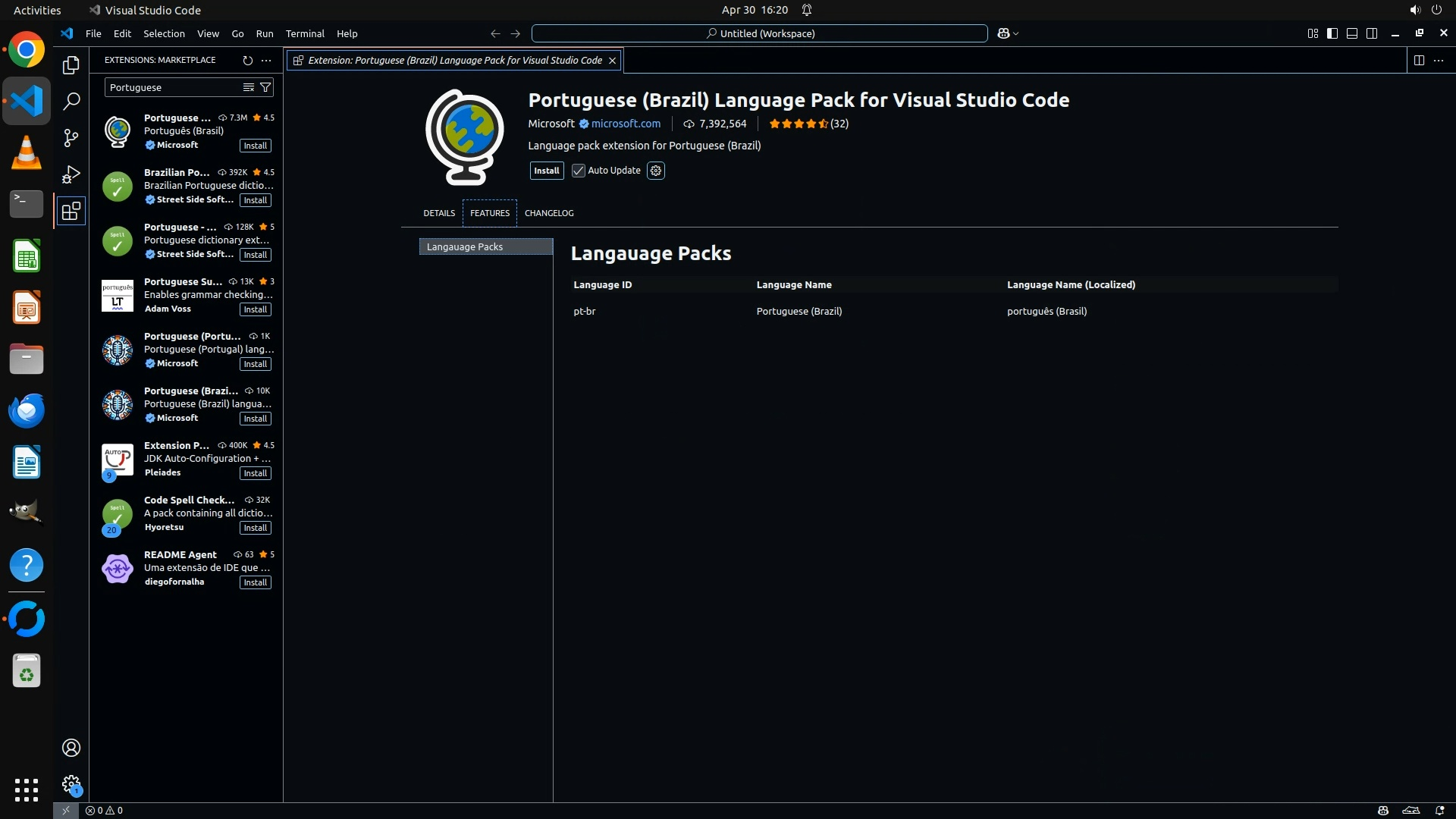Toggle primary side bar visibility
Image resolution: width=1456 pixels, height=819 pixels.
point(1332,33)
